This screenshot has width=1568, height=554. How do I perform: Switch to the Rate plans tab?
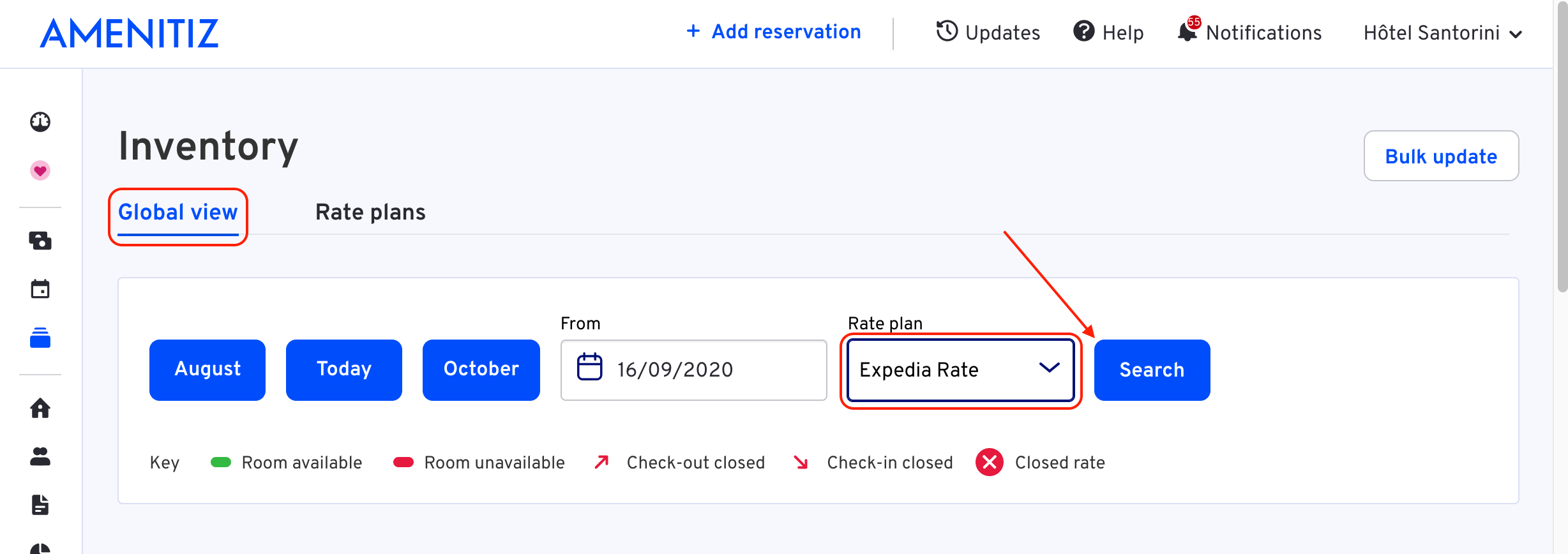tap(370, 212)
